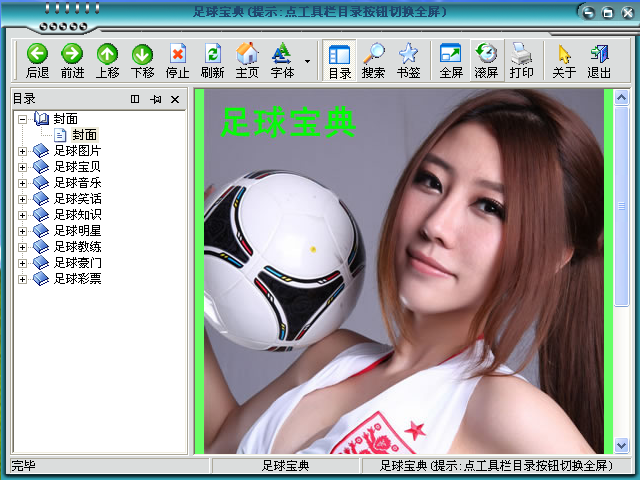Screen dimensions: 640x480
Task: Go to 主页 home icon
Action: pyautogui.click(x=247, y=53)
